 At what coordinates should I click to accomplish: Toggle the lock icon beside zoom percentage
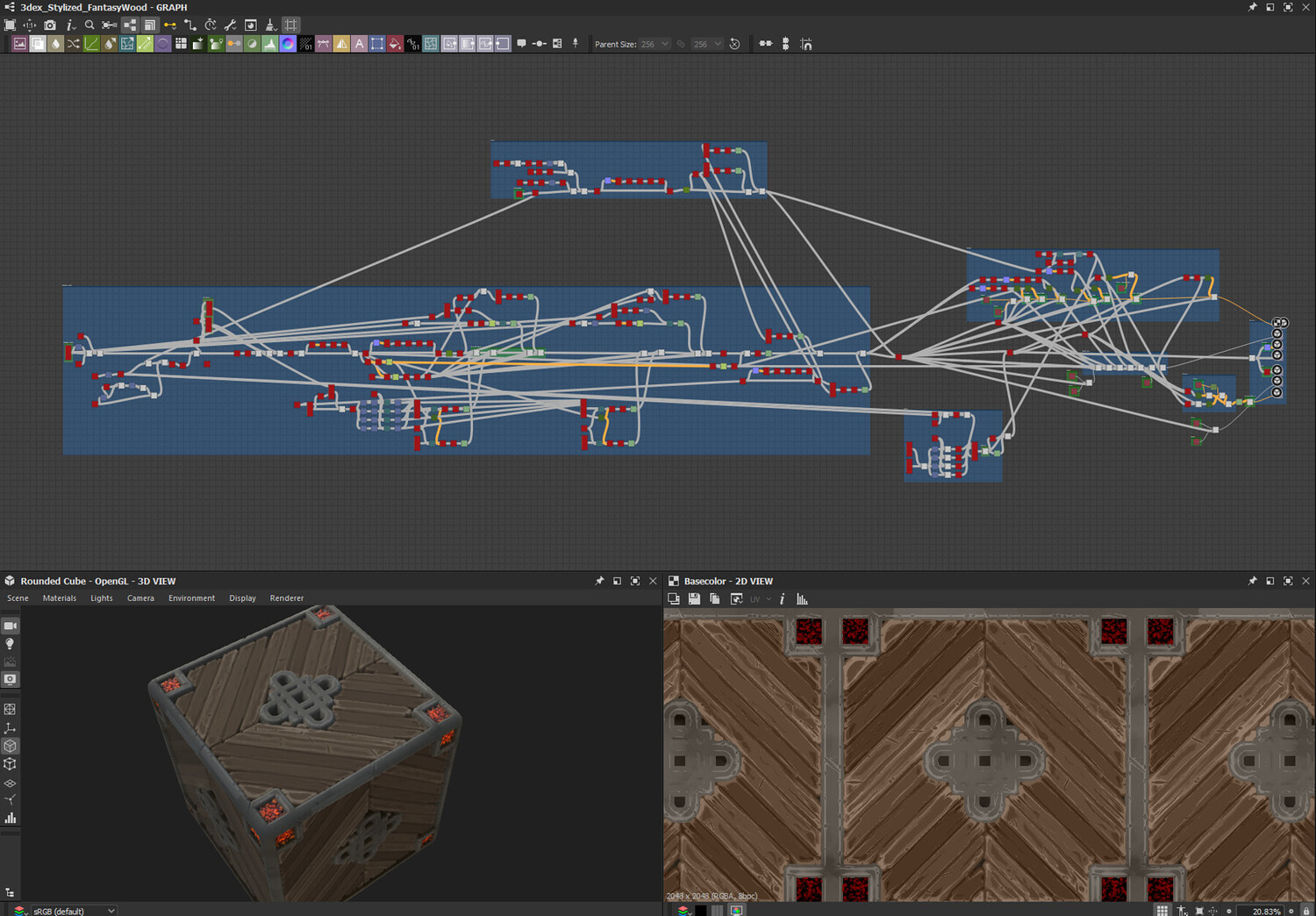(x=1306, y=911)
